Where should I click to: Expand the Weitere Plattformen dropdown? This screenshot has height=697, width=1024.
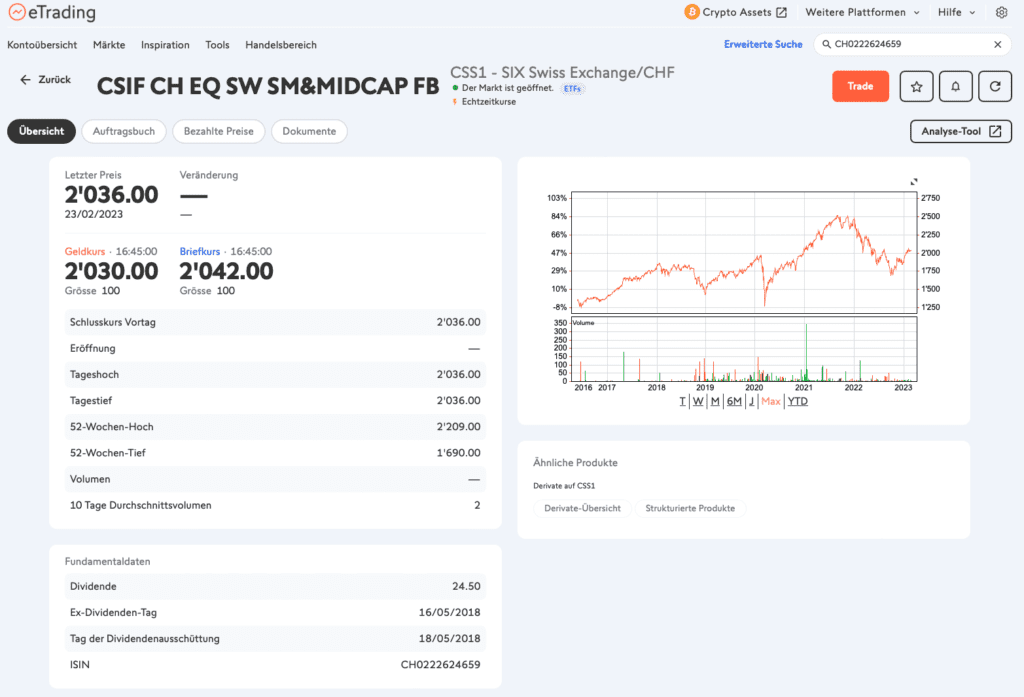click(862, 12)
